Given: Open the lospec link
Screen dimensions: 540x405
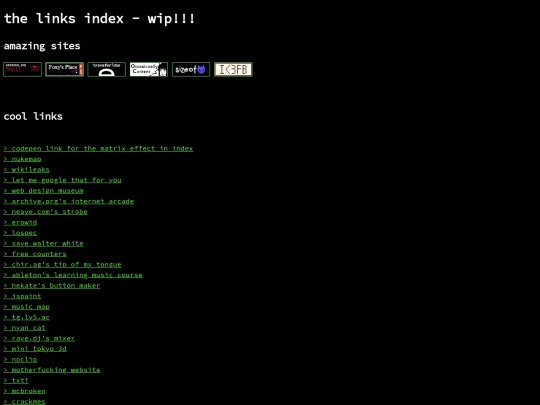Looking at the screenshot, I should tap(20, 233).
